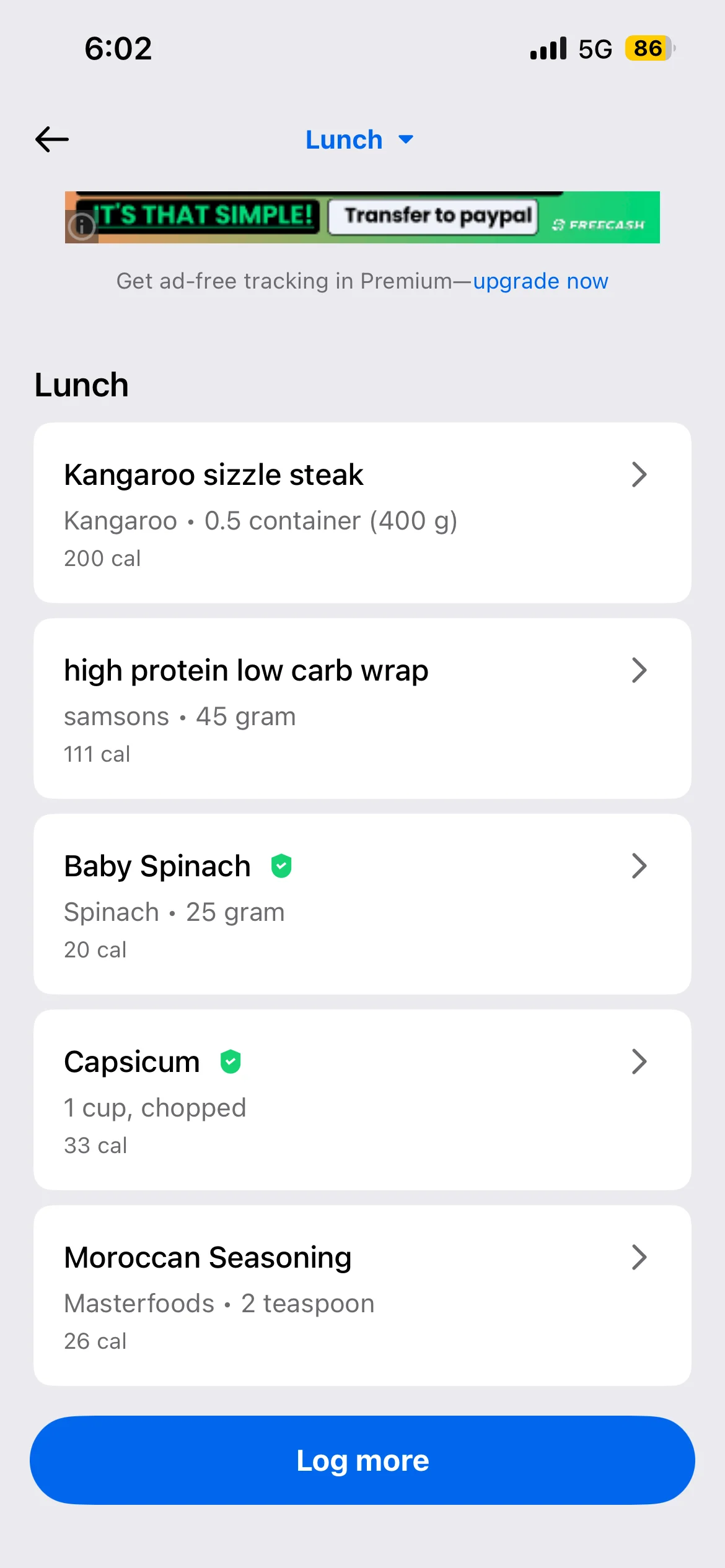Tap the battery level indicator

649,48
